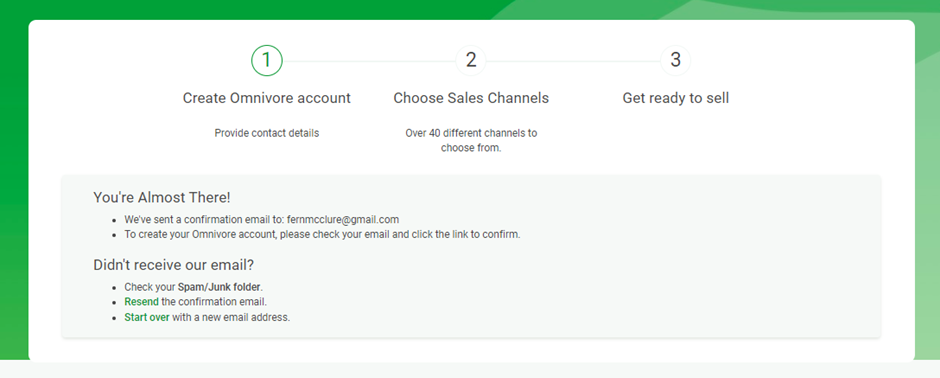Screen dimensions: 940x378
Task: Click the Over 40 different channels description
Action: click(x=471, y=140)
